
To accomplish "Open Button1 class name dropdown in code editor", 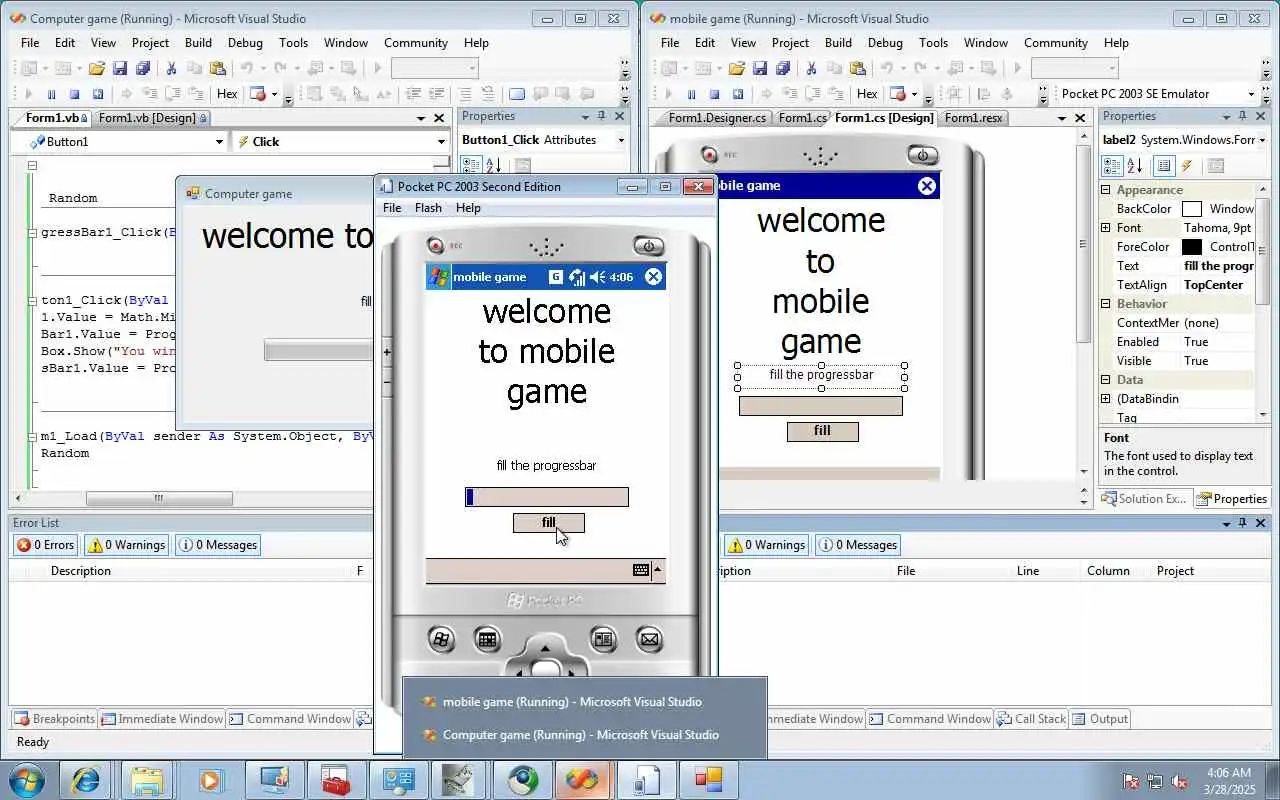I will [x=219, y=142].
